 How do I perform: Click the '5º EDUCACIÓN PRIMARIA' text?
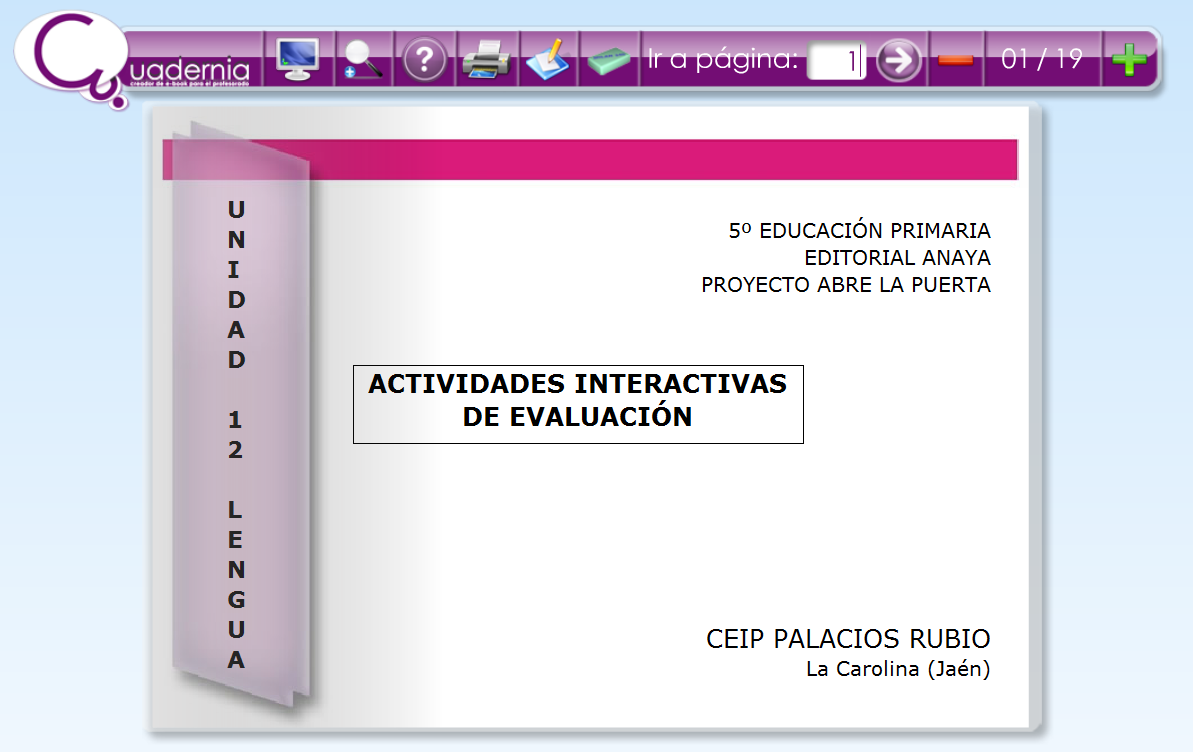859,231
